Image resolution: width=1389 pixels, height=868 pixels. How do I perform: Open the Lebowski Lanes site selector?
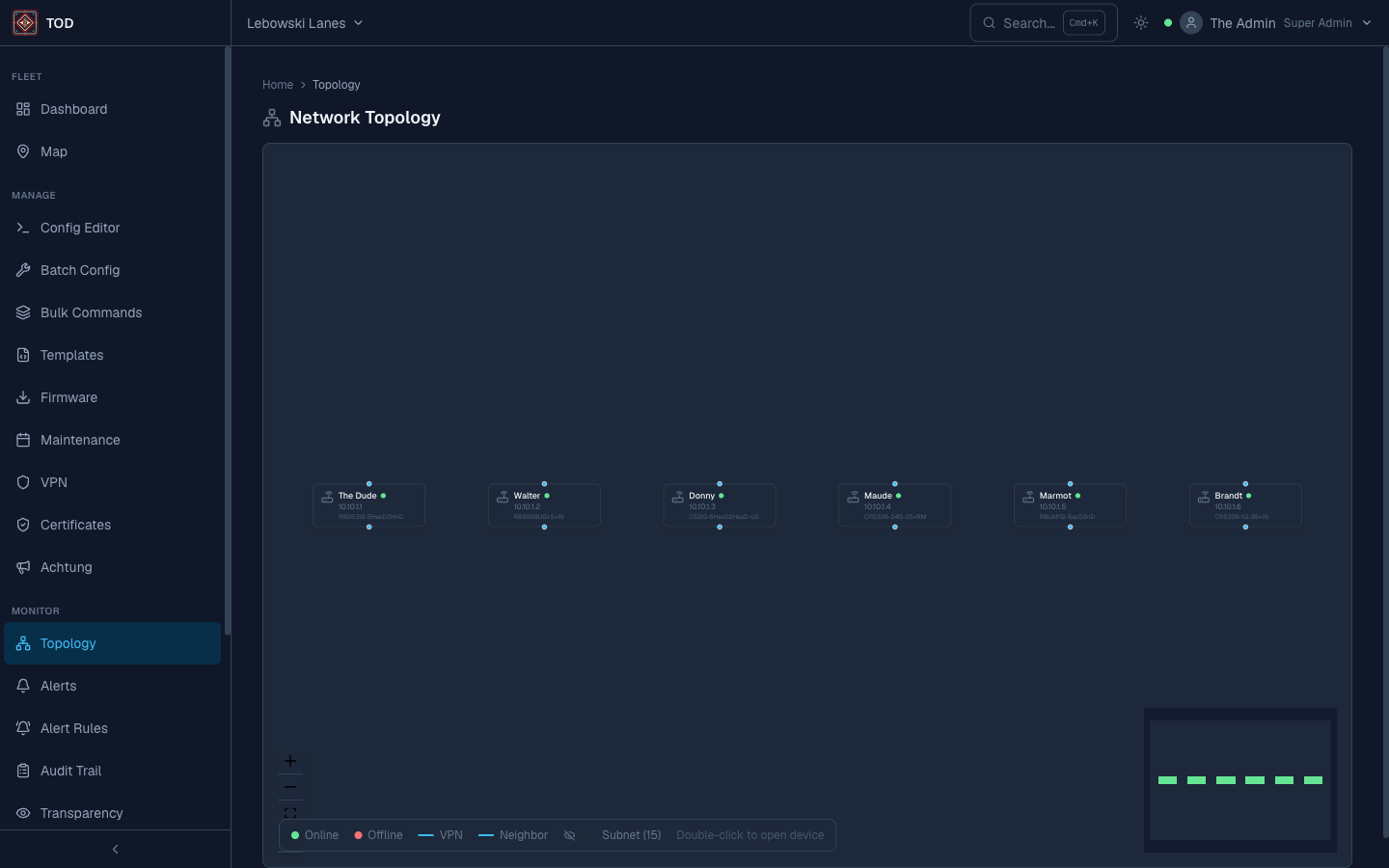[305, 22]
